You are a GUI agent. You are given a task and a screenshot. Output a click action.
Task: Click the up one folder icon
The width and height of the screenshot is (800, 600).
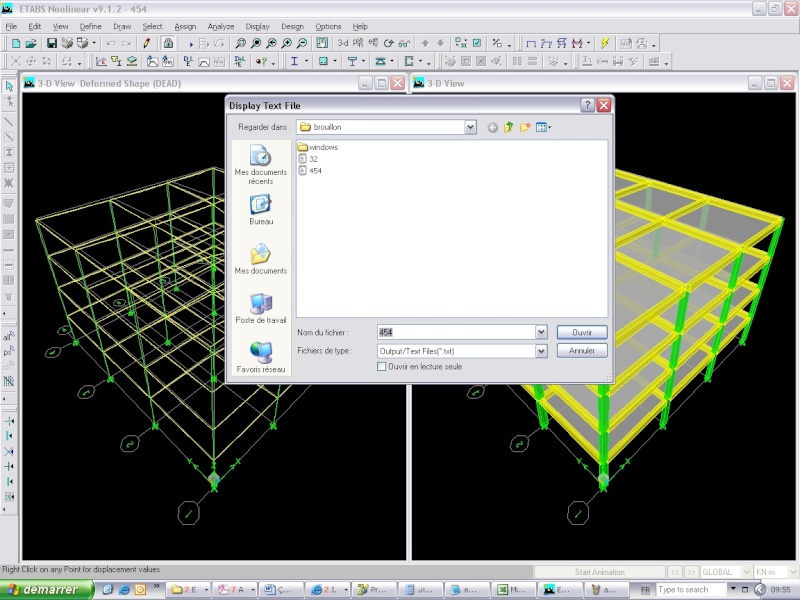(x=509, y=127)
